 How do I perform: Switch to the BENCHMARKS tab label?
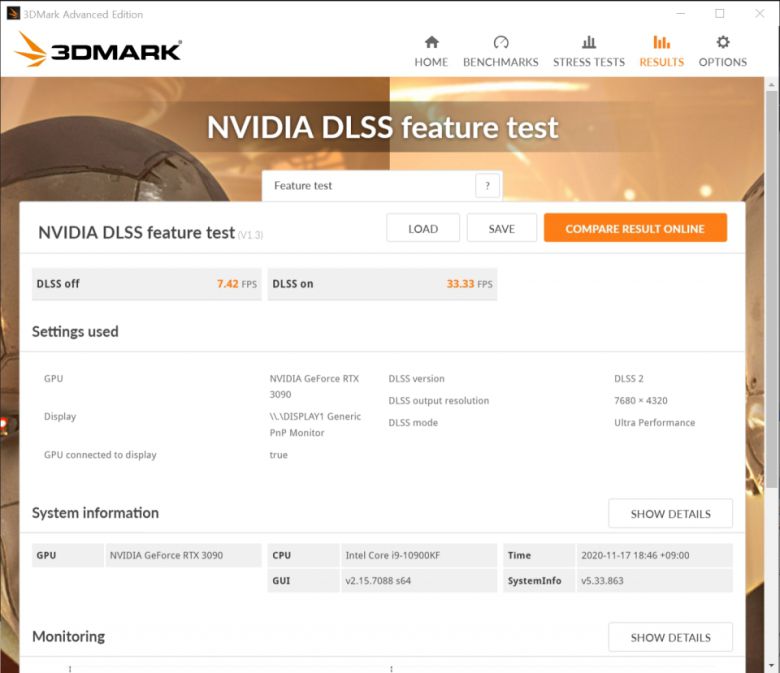tap(501, 62)
